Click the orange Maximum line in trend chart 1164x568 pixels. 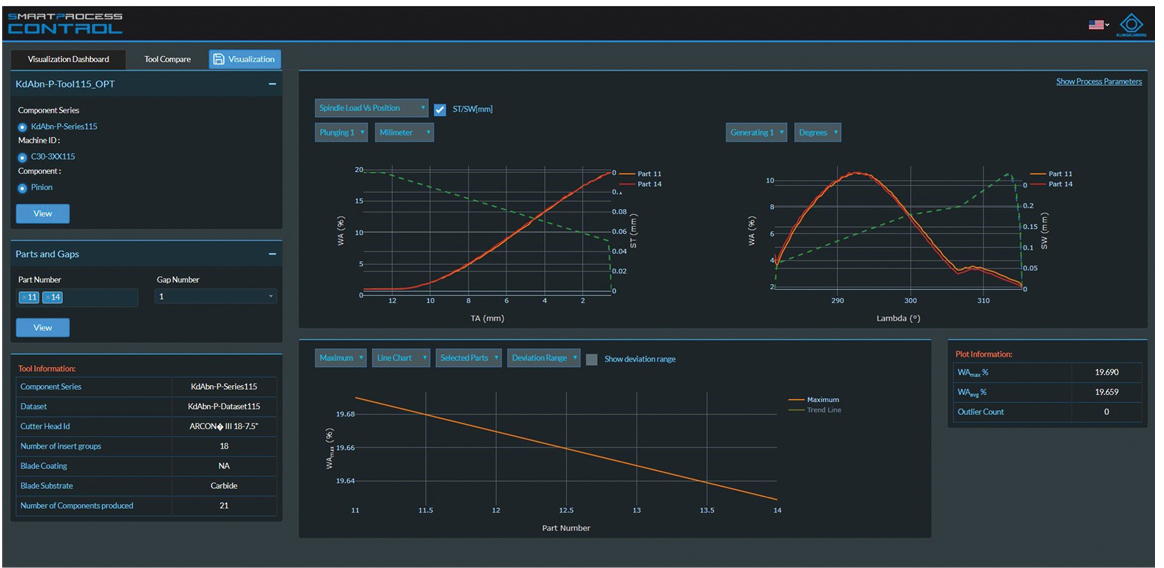[566, 448]
